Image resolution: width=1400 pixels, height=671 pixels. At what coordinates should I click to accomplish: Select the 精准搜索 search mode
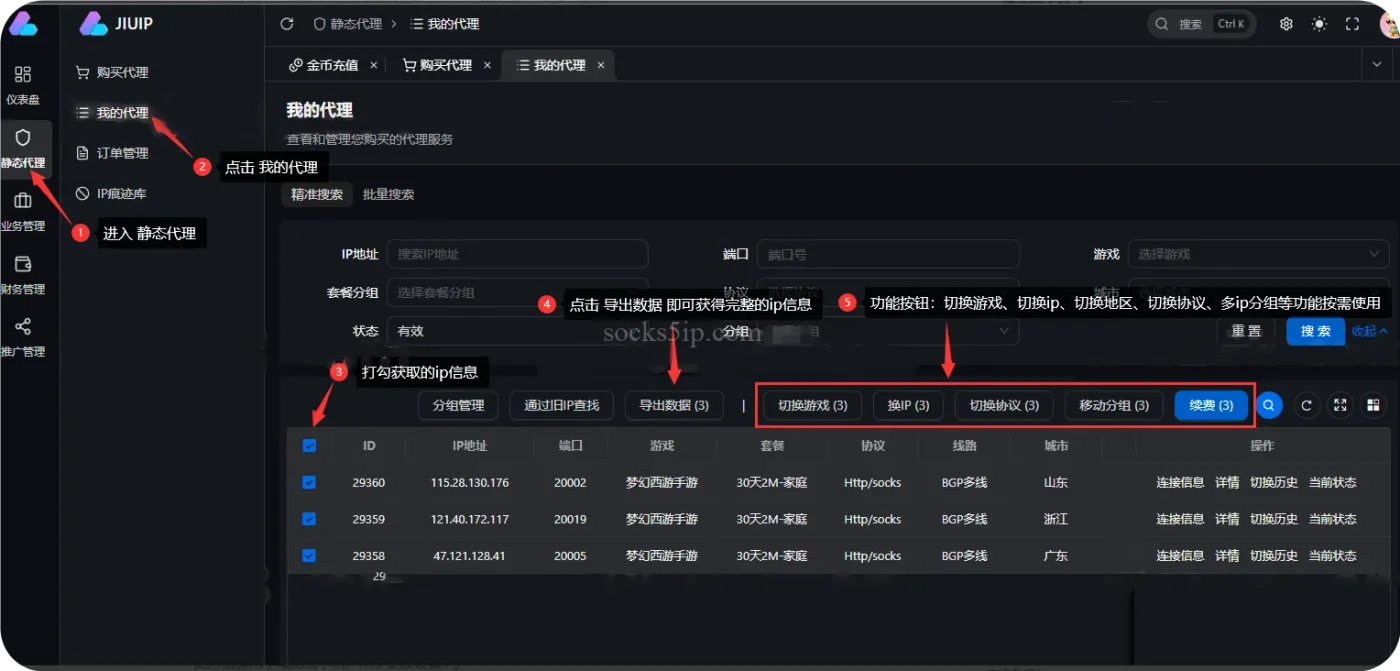coord(317,195)
